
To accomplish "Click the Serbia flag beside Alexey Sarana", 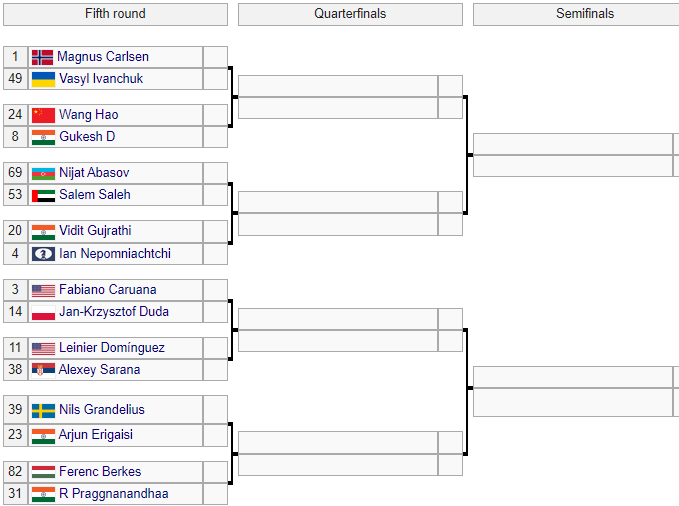I will pyautogui.click(x=43, y=370).
